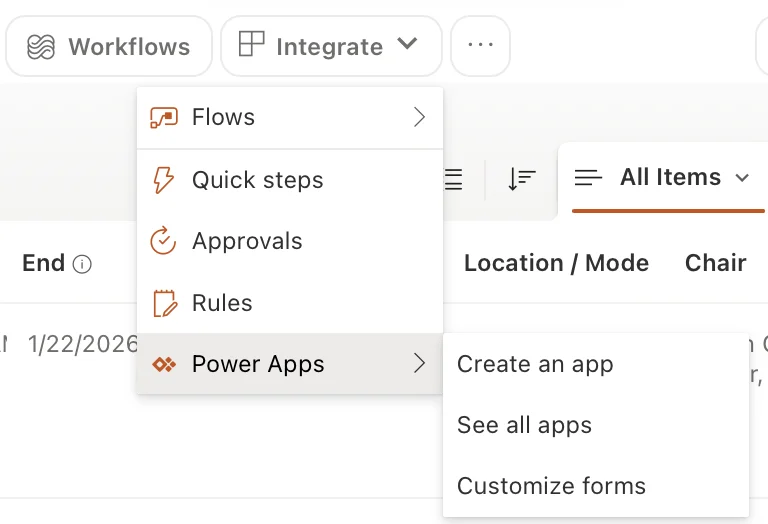The image size is (768, 524).
Task: Open the more options ellipsis button
Action: [x=480, y=46]
